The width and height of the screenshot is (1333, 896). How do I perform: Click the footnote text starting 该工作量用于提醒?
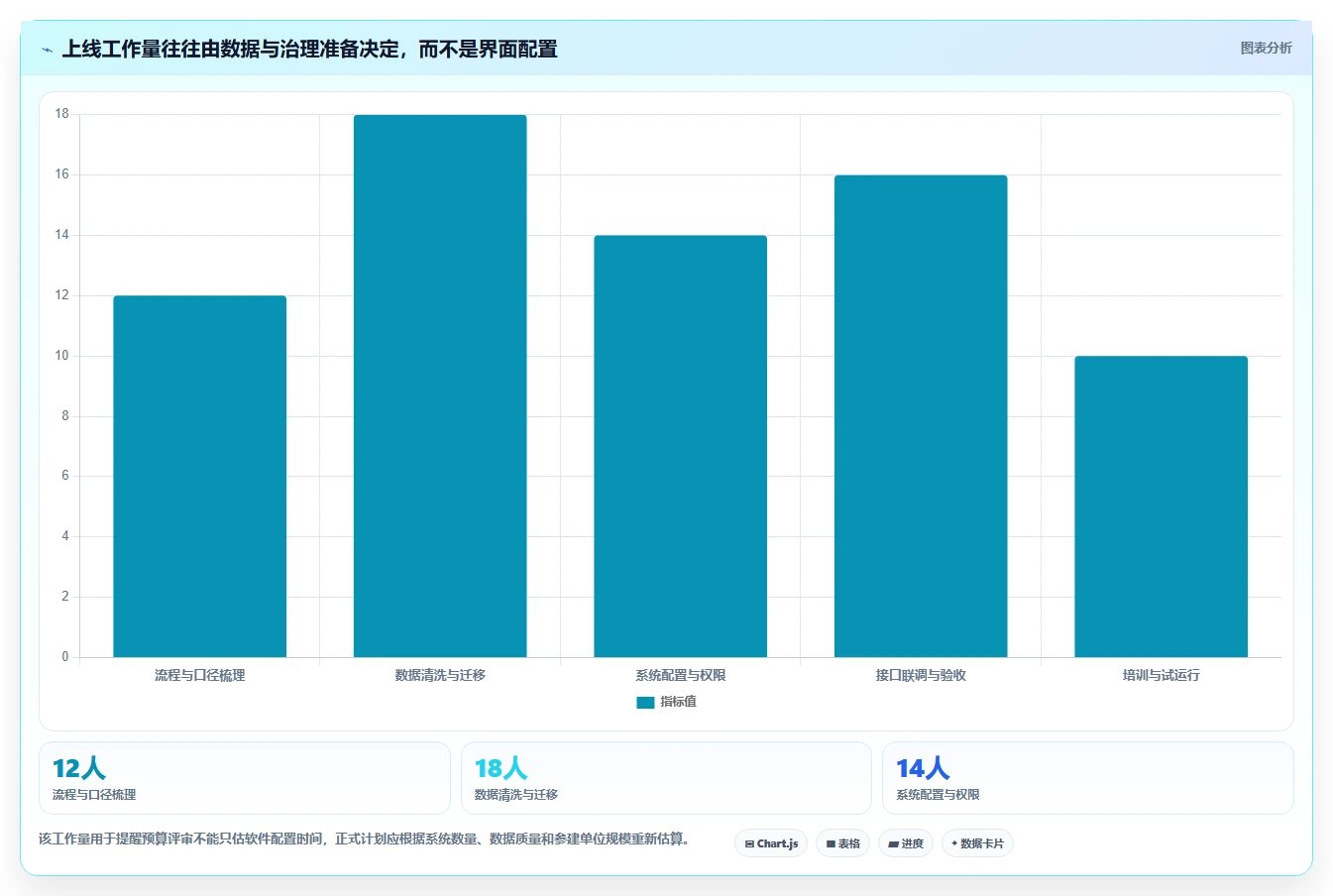click(x=364, y=839)
